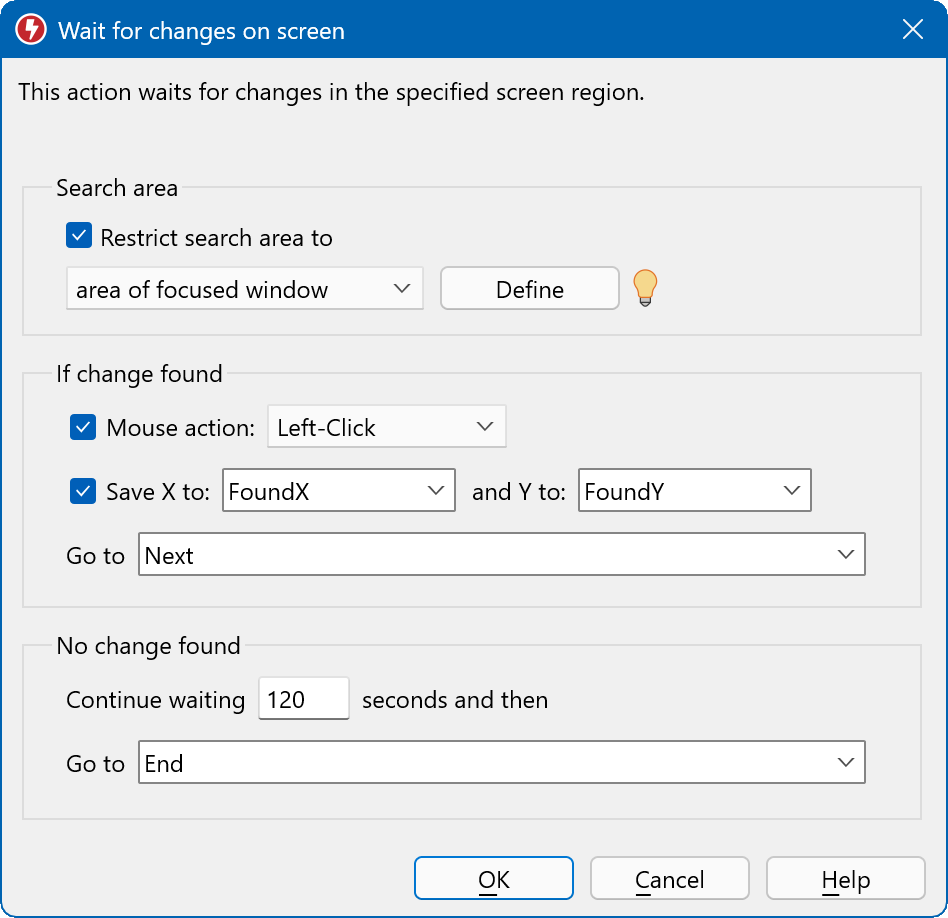Screen dimensions: 948x918
Task: Disable the Mouse action checkbox
Action: tap(83, 427)
